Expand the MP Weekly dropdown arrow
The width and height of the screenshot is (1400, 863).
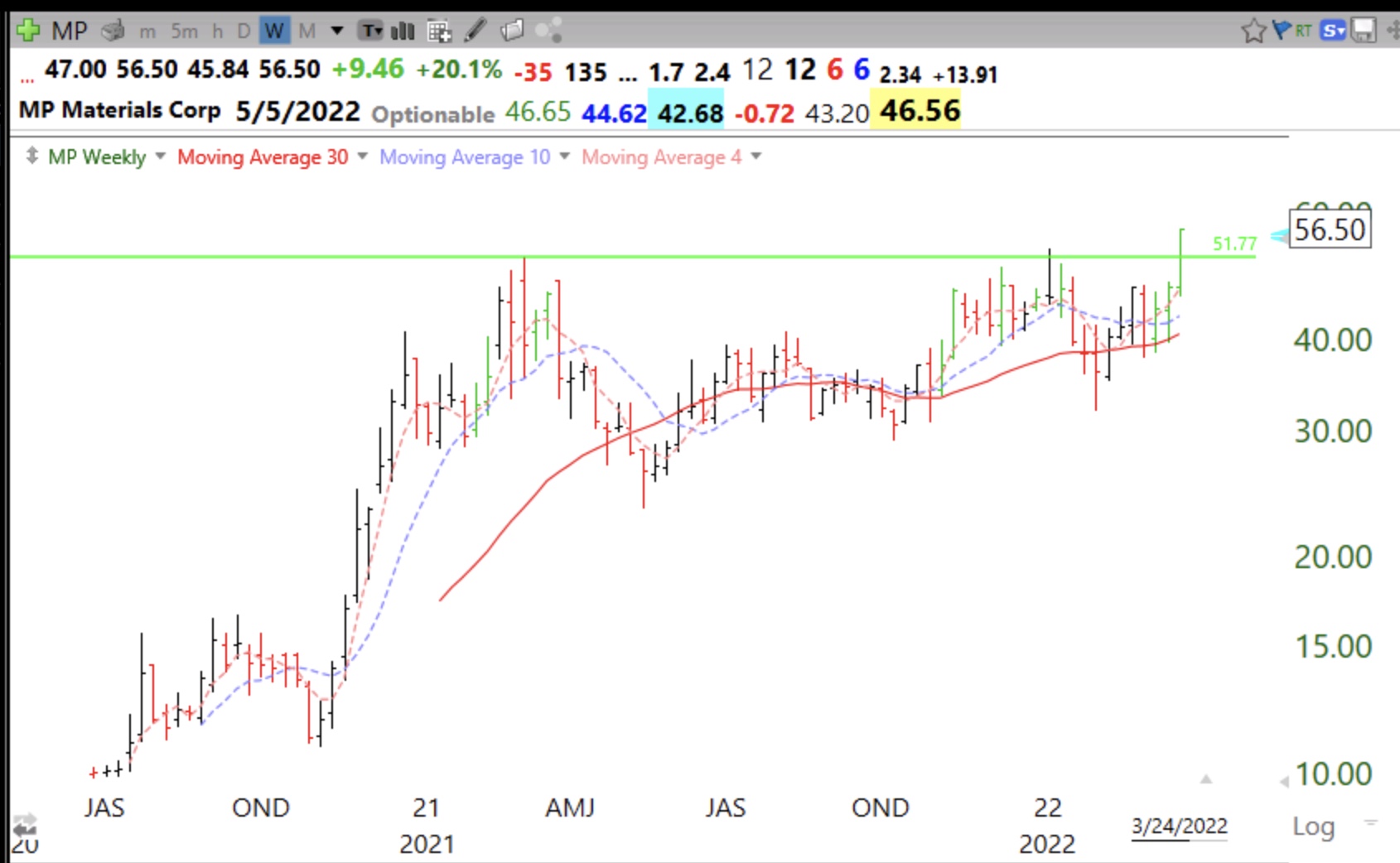pos(160,156)
